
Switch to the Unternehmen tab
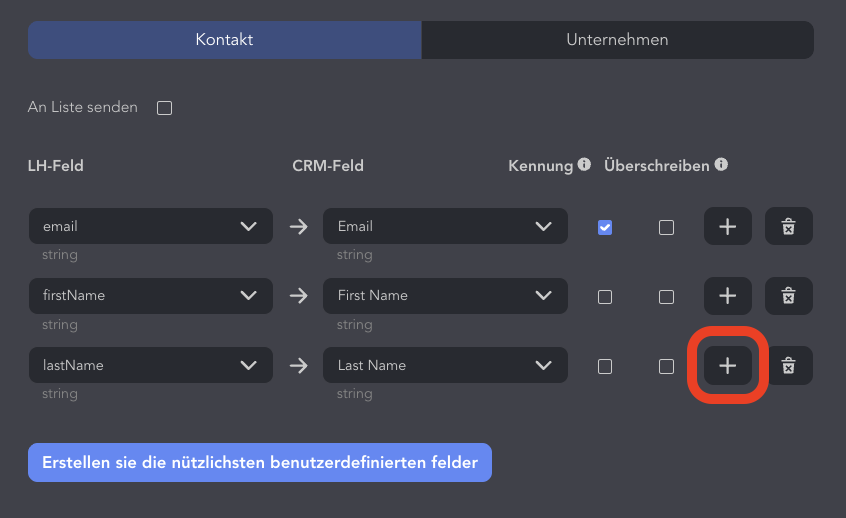[617, 40]
